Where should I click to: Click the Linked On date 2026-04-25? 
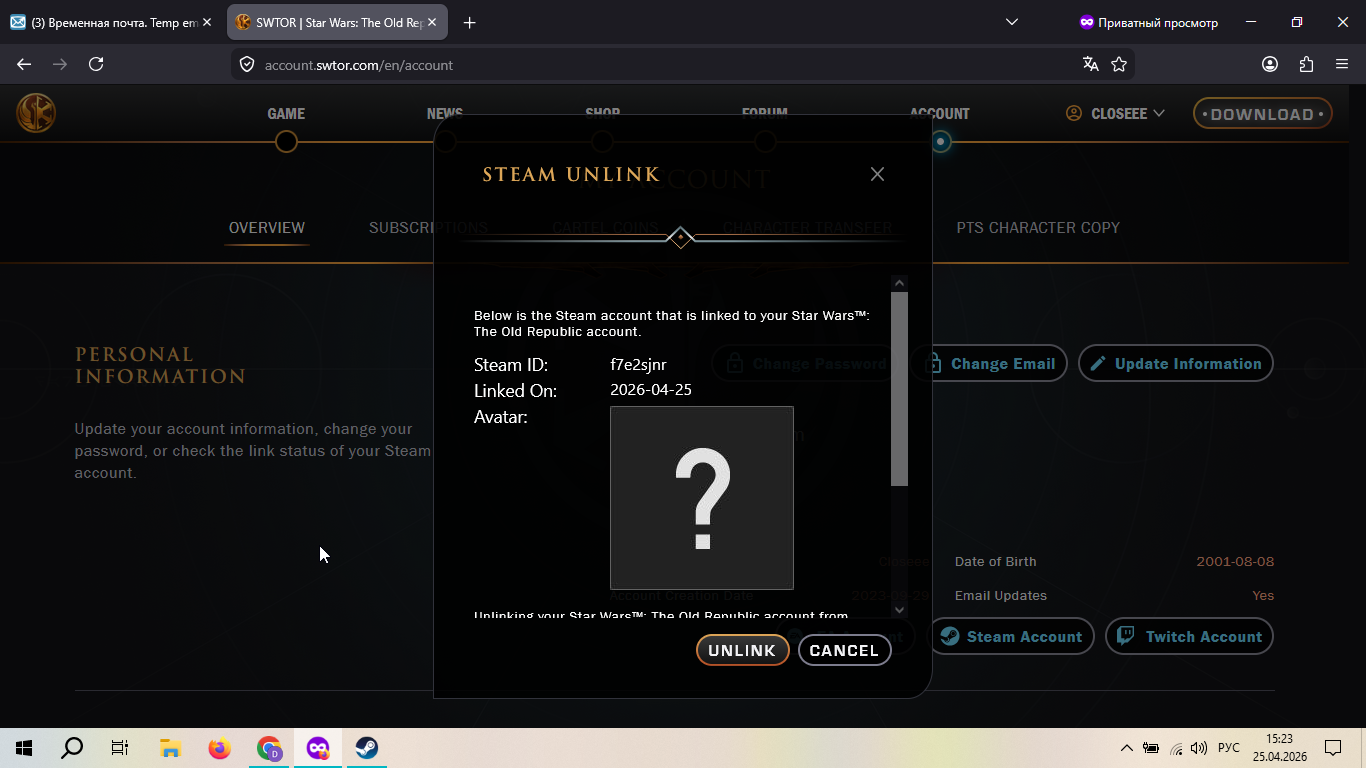pyautogui.click(x=651, y=390)
